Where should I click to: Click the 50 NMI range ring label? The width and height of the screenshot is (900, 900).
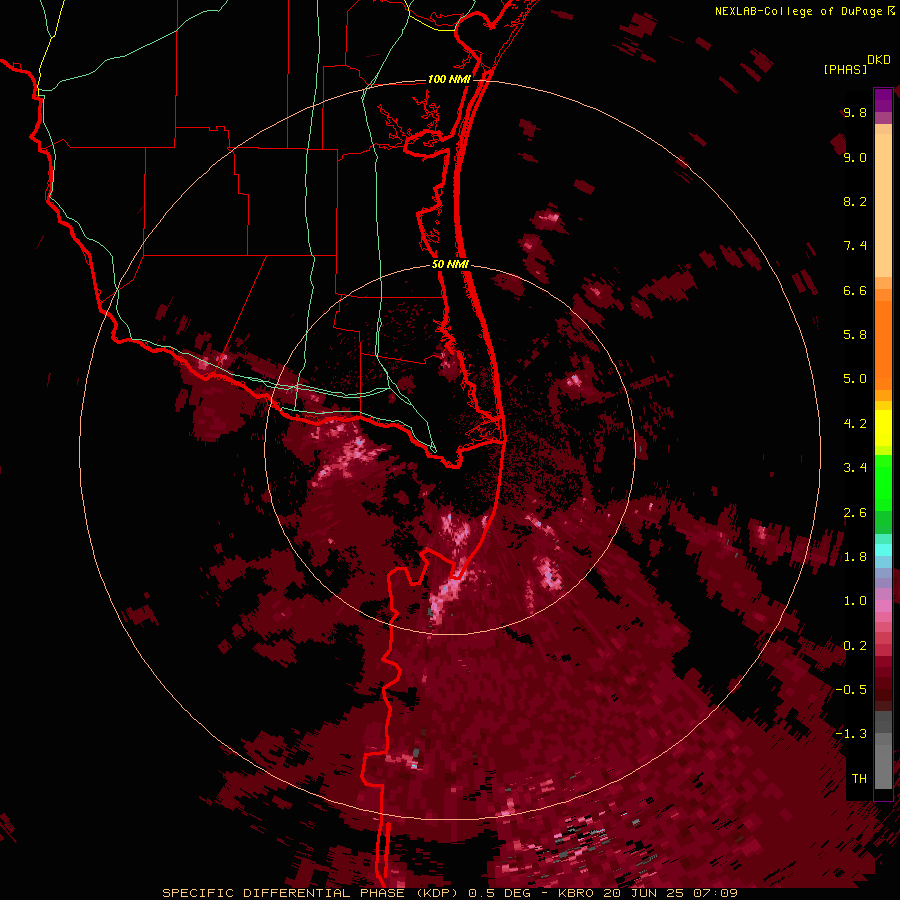click(x=450, y=264)
